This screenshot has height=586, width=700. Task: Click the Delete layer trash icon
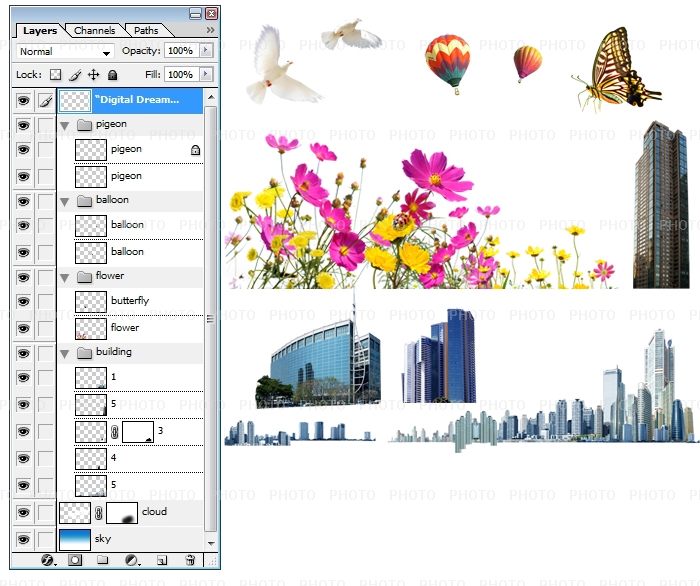click(x=190, y=561)
